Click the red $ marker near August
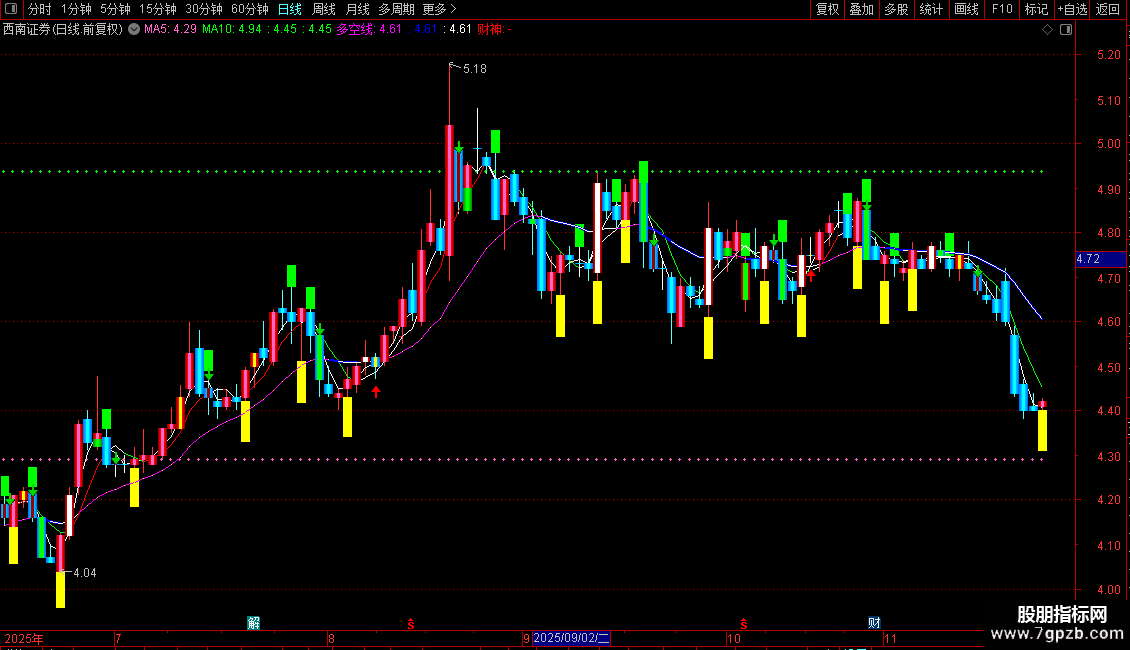The height and width of the screenshot is (650, 1130). [x=411, y=624]
